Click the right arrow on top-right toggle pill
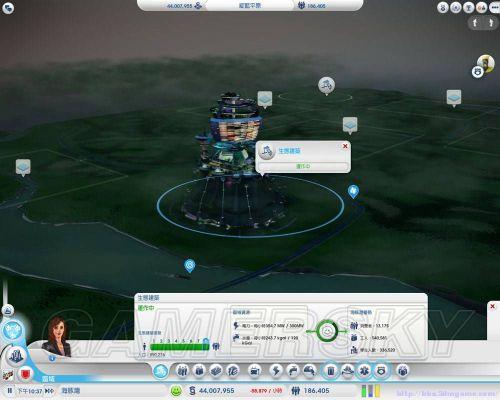Screen dimensions: 500x400 [491, 23]
